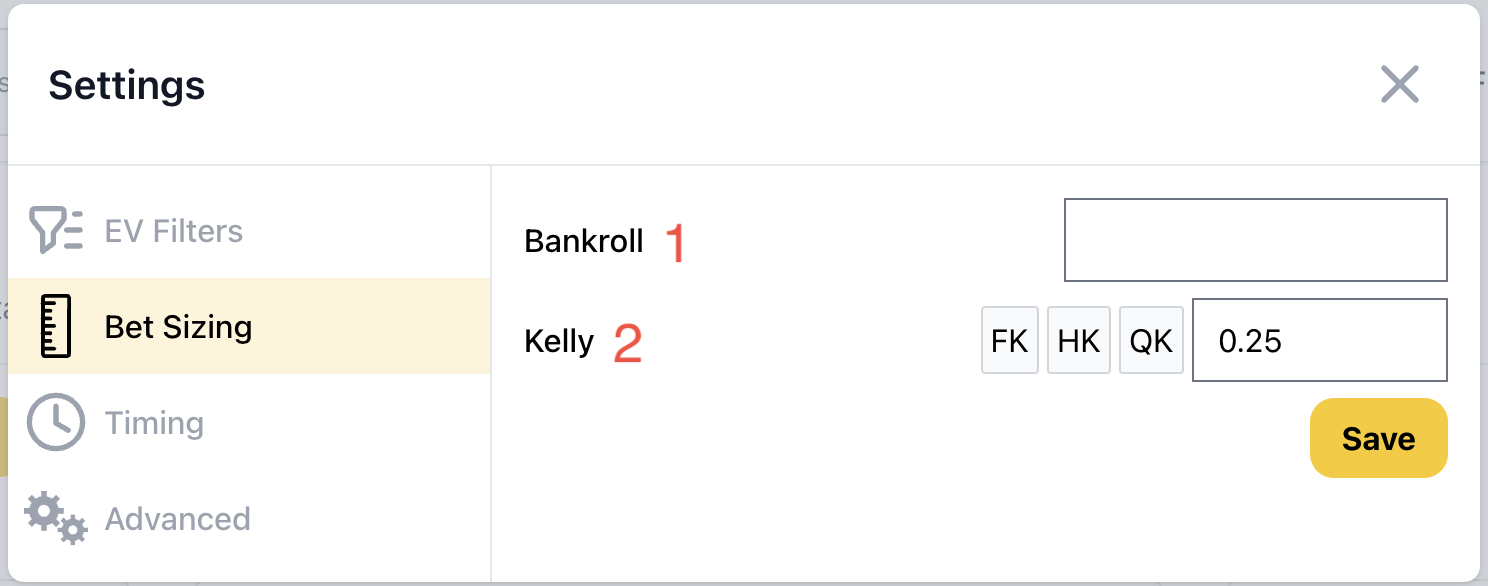This screenshot has width=1488, height=586.
Task: Click the Kelly value field showing 0.25
Action: click(x=1320, y=340)
